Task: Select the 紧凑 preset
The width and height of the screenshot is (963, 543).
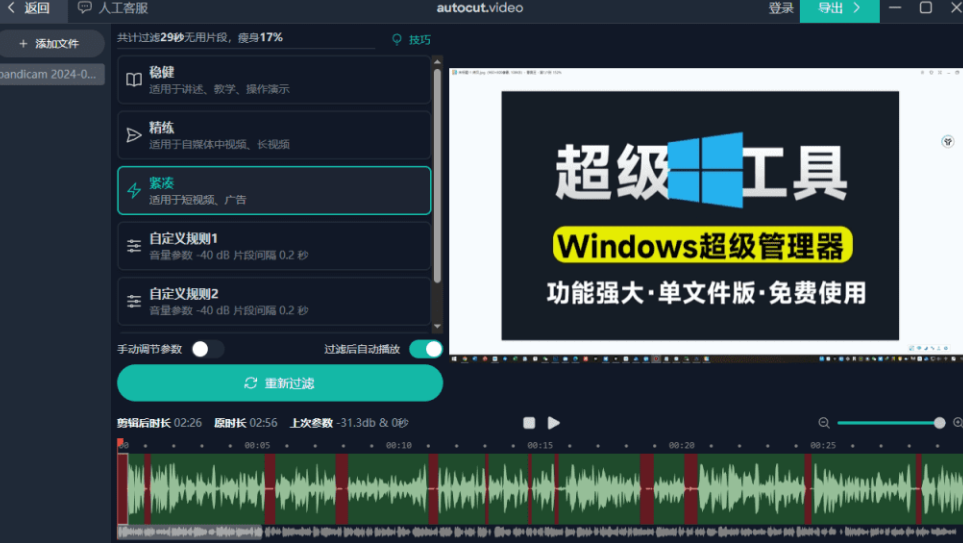Action: 274,190
